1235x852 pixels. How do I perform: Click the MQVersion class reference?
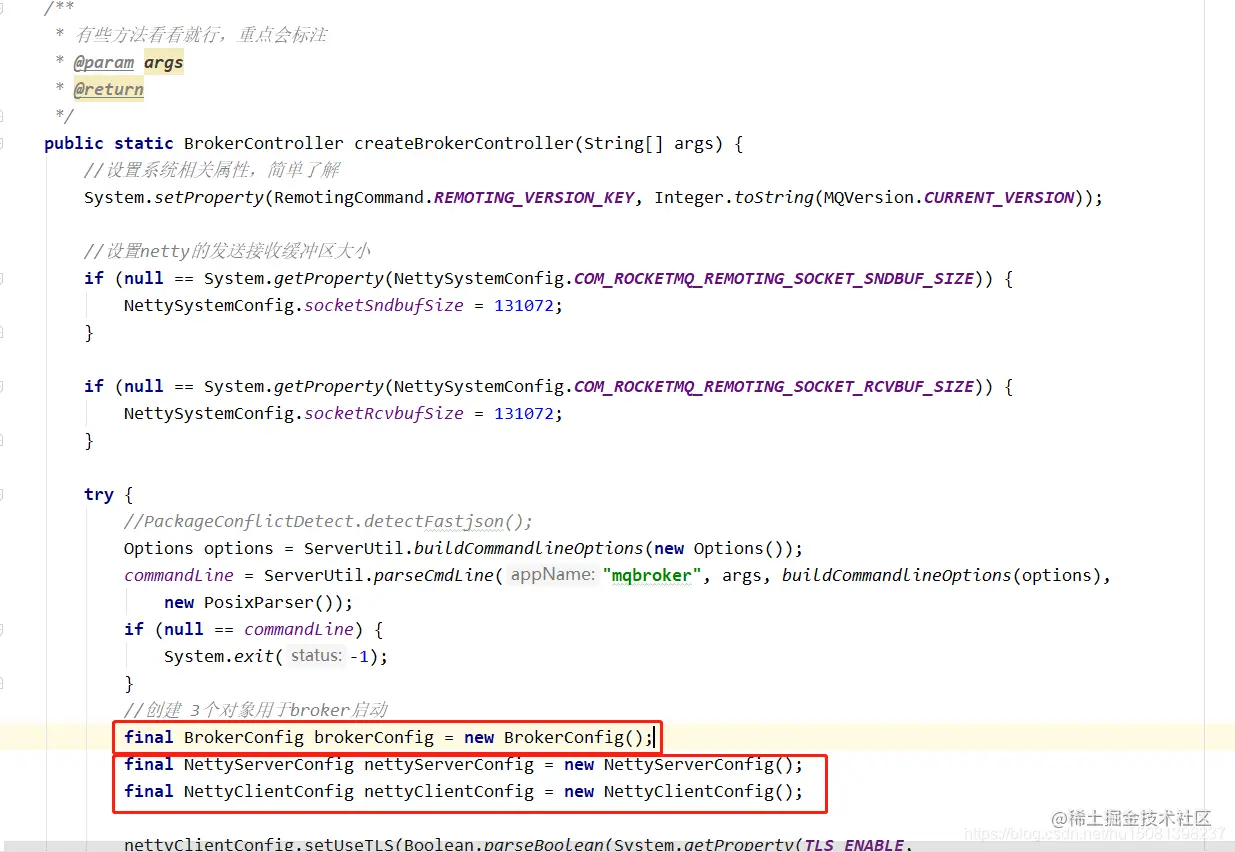click(869, 197)
